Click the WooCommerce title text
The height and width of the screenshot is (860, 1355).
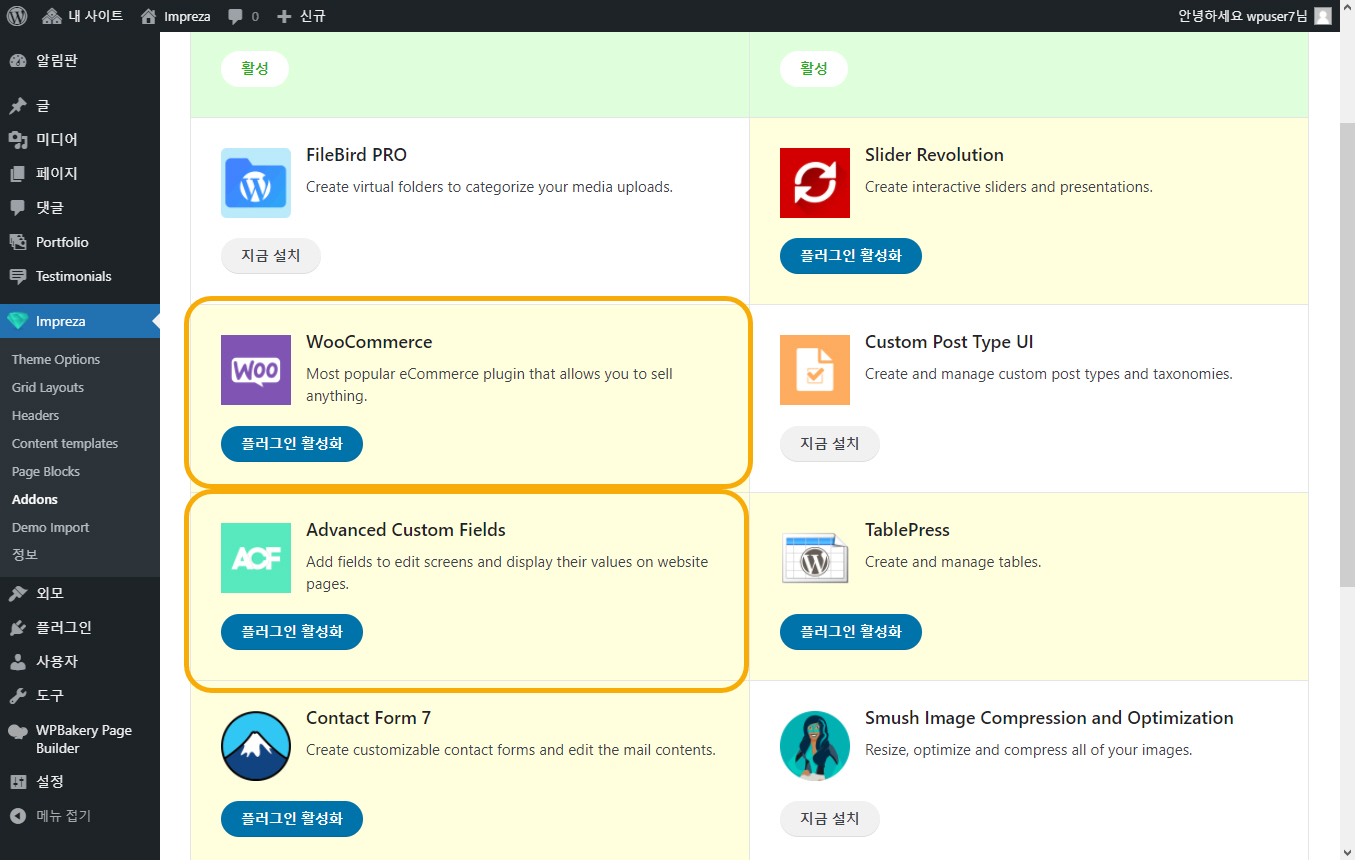[x=369, y=342]
